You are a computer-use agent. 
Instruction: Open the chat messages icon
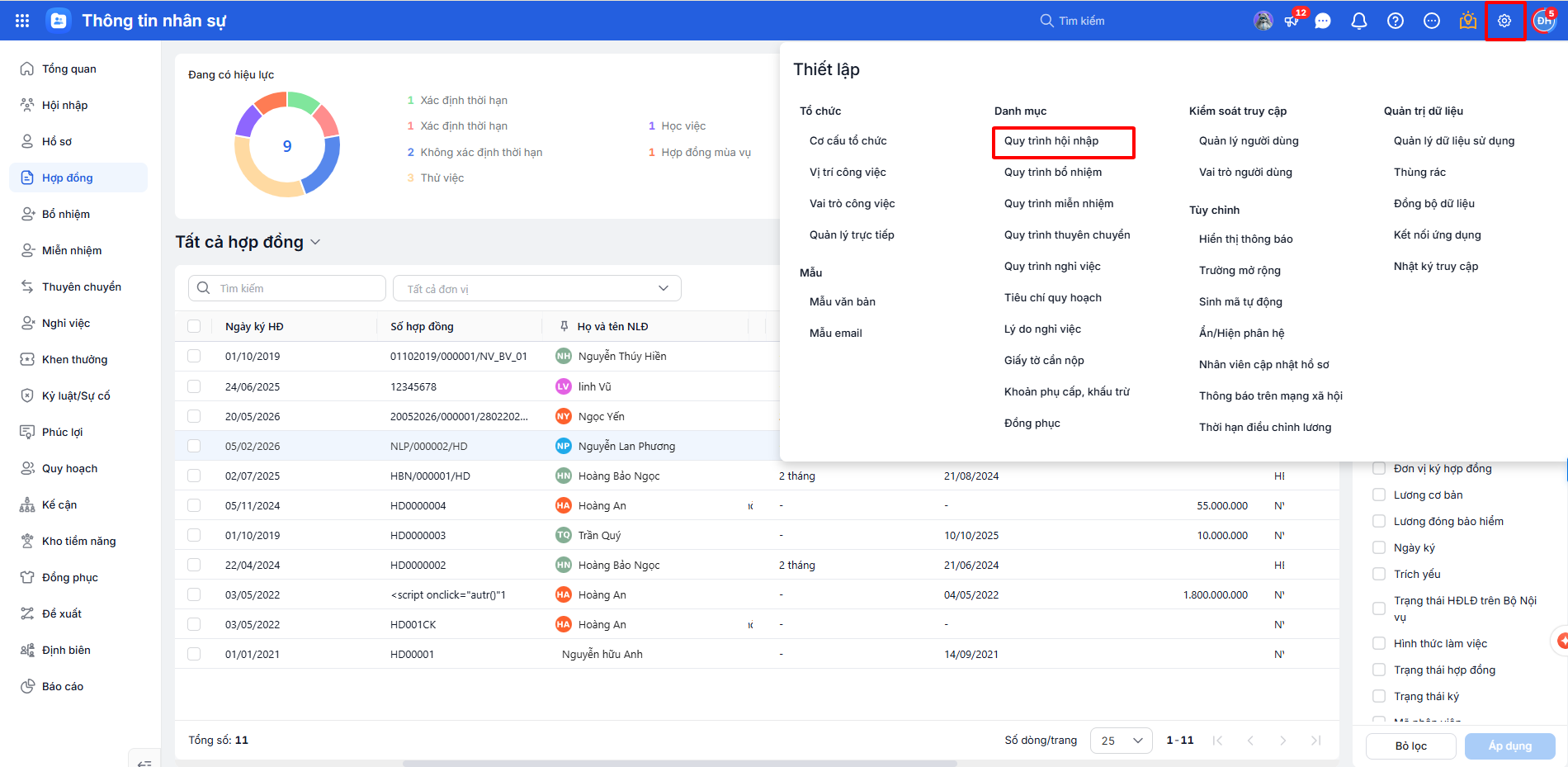pos(1323,21)
